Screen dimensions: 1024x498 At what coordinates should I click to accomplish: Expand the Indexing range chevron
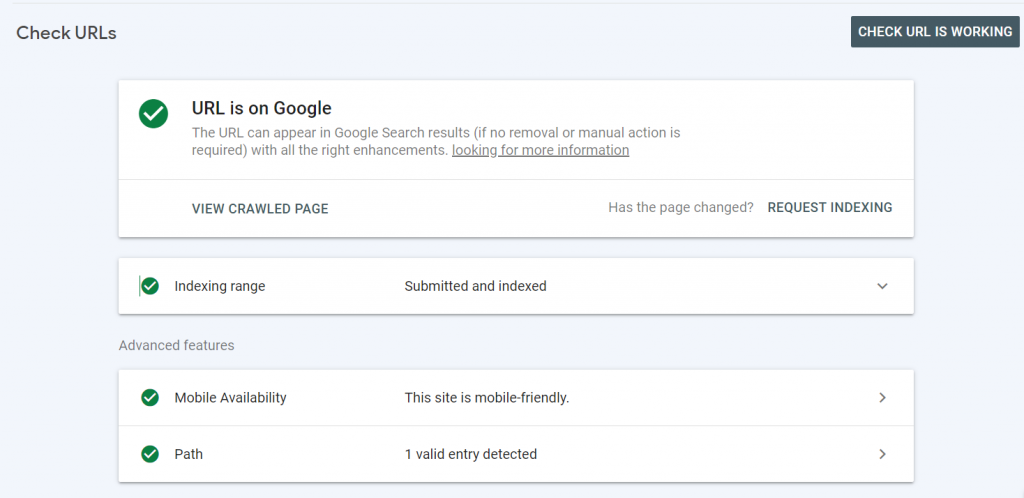click(882, 286)
